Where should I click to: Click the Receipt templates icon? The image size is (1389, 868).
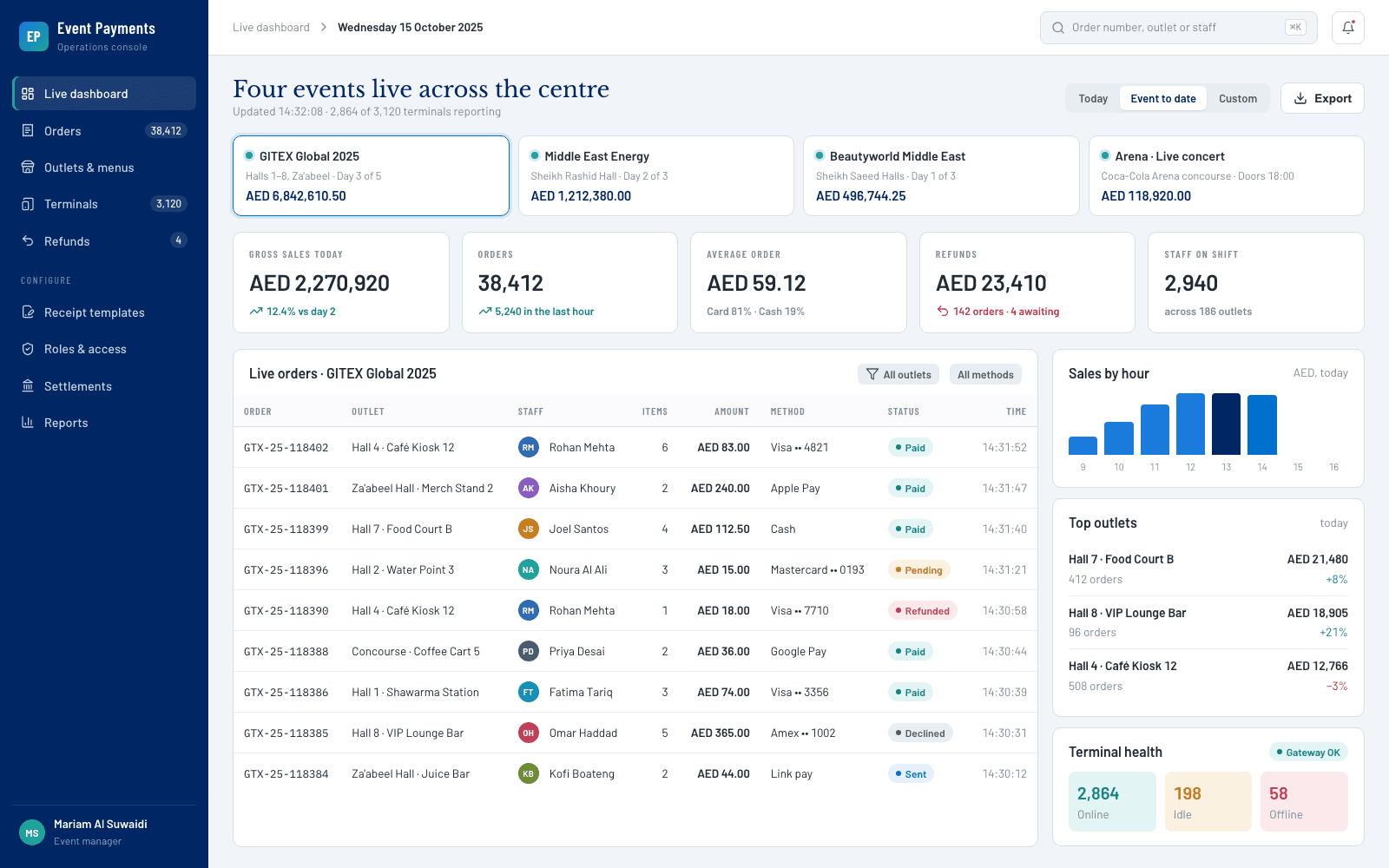(x=28, y=312)
